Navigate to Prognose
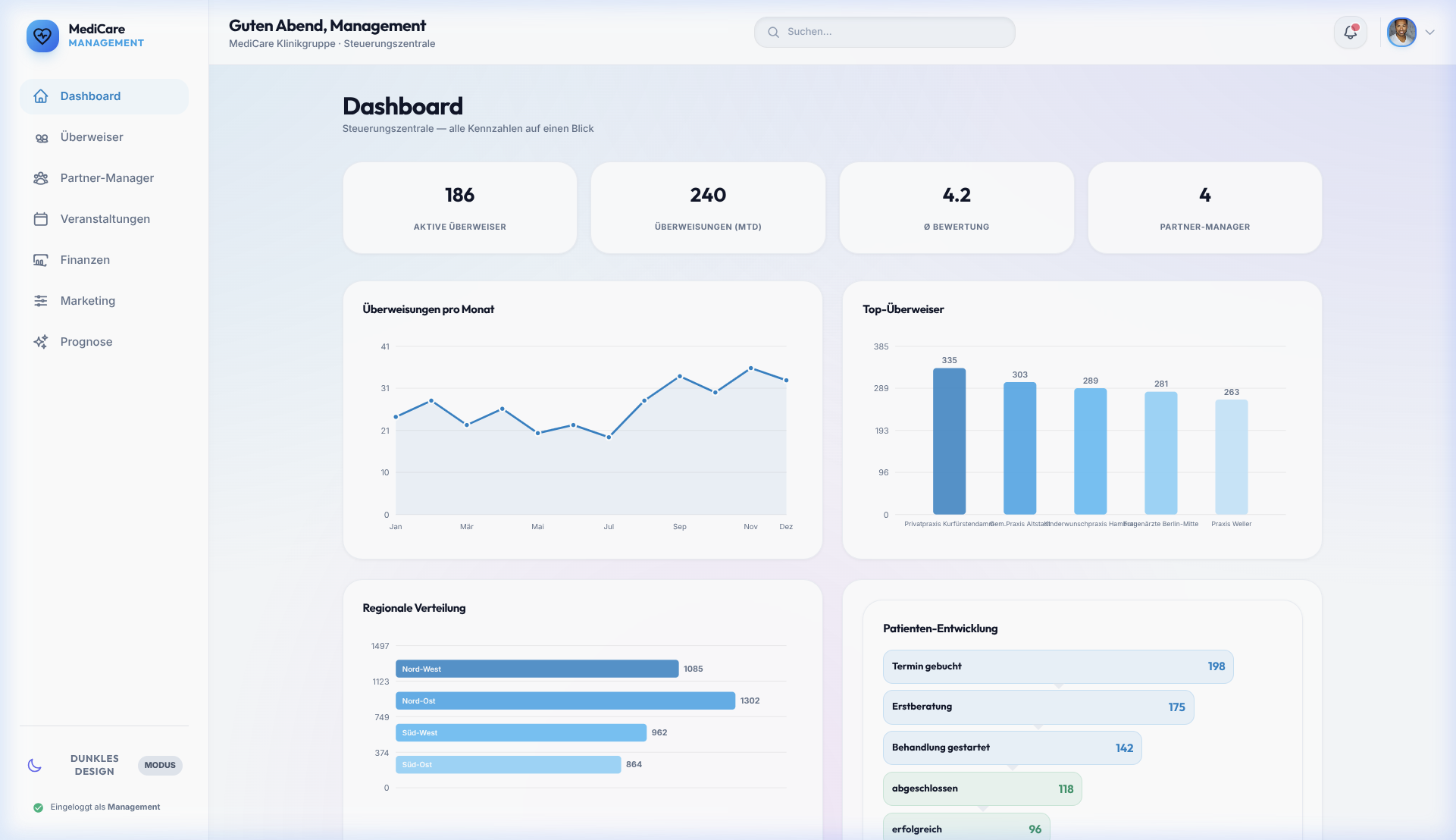Image resolution: width=1456 pixels, height=840 pixels. 104,342
